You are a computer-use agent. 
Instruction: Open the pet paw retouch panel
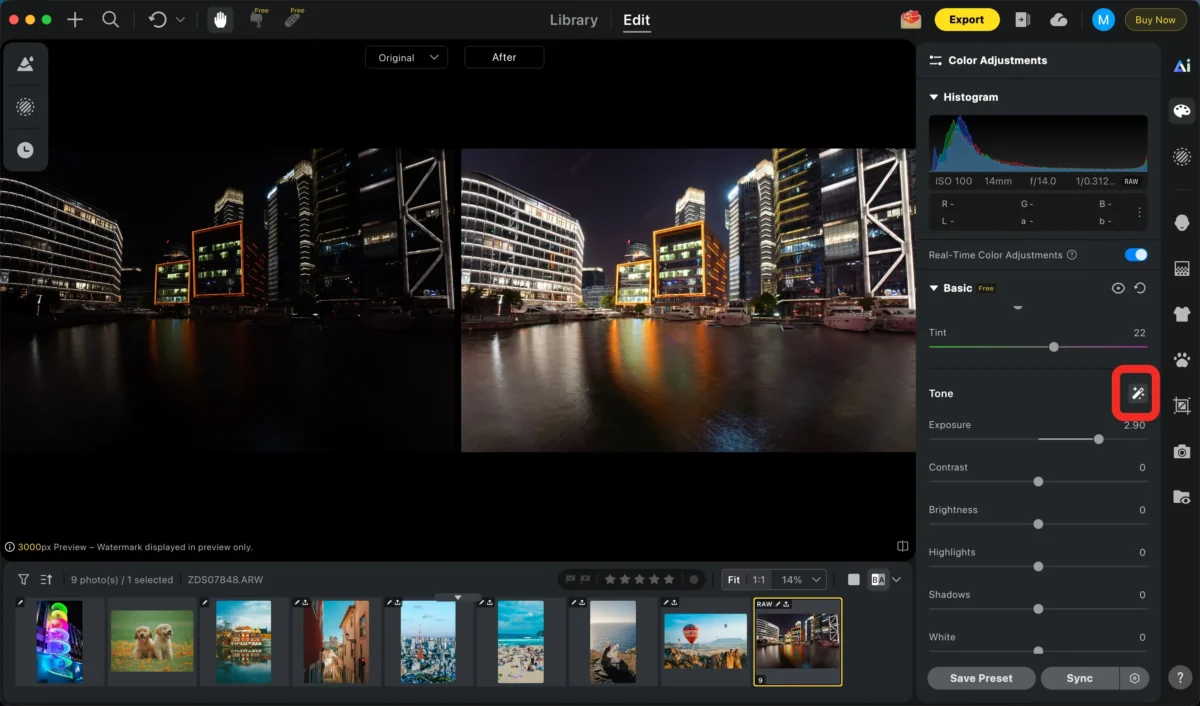point(1182,359)
